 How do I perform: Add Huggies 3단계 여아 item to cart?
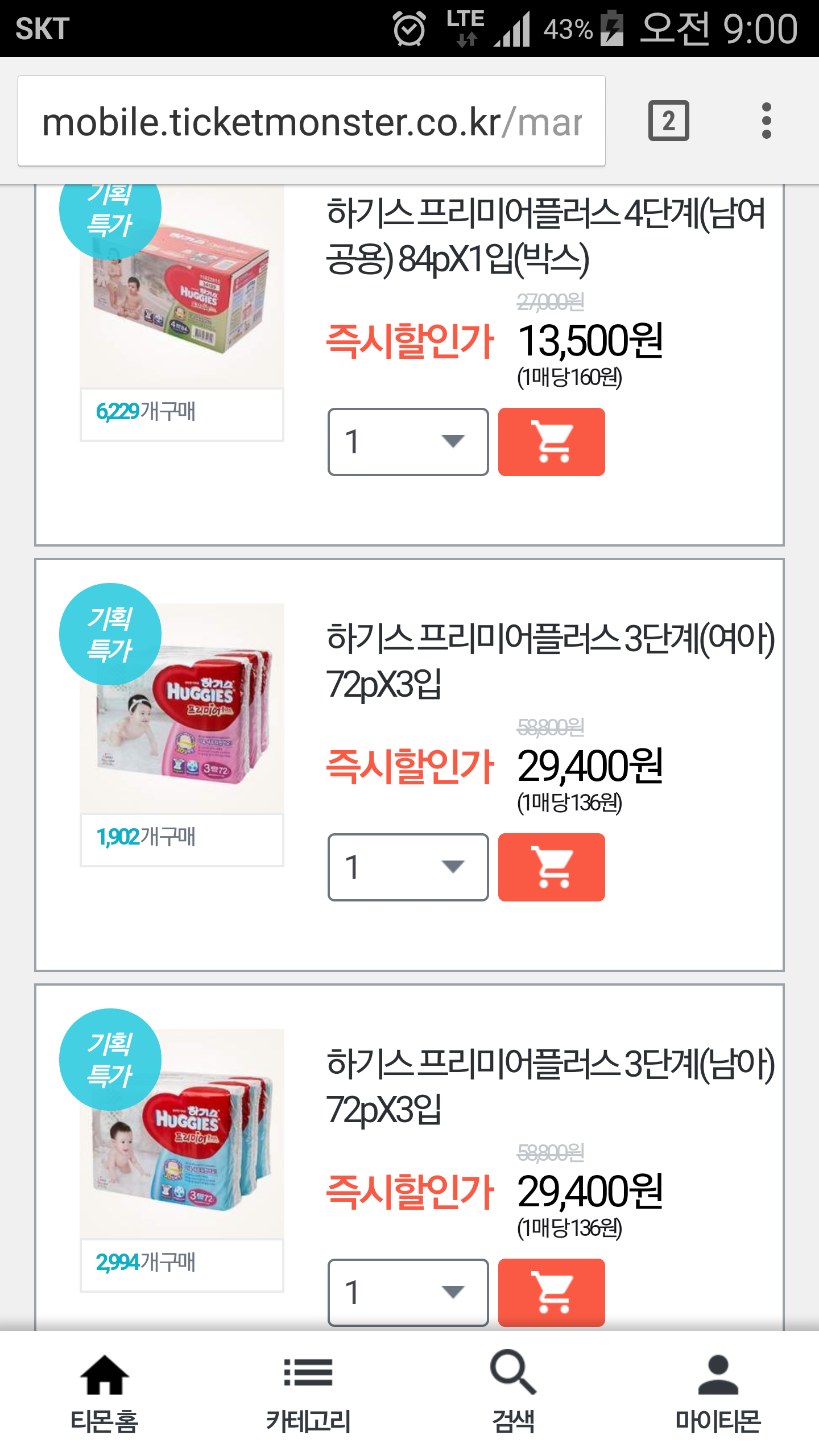point(551,867)
